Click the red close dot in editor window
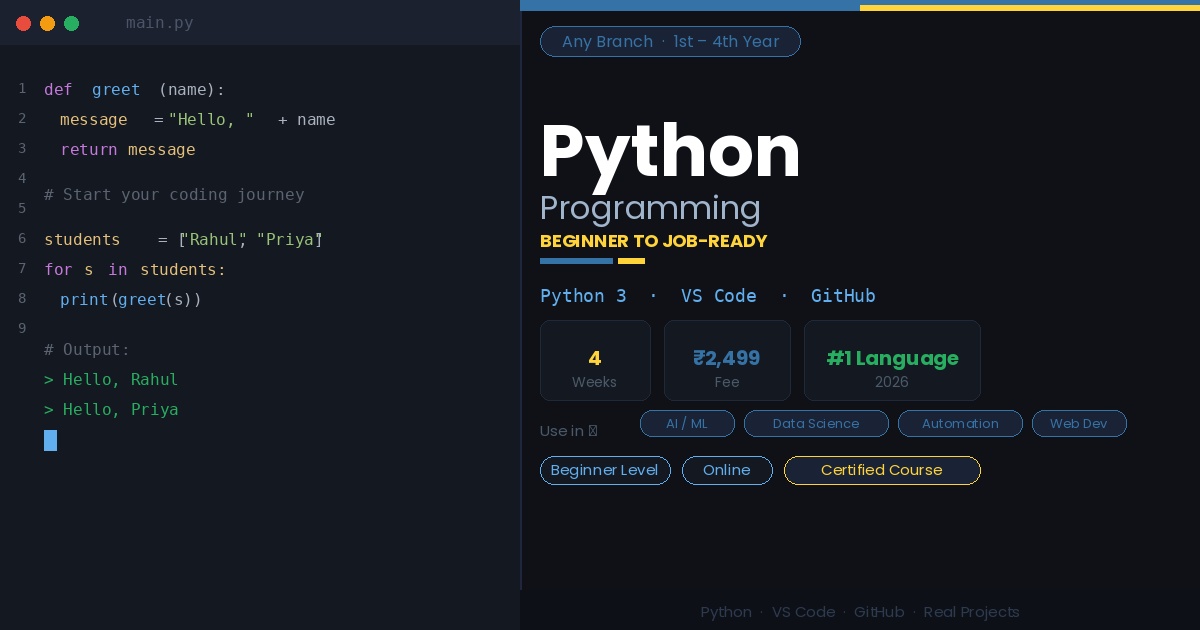Image resolution: width=1200 pixels, height=630 pixels. [24, 23]
